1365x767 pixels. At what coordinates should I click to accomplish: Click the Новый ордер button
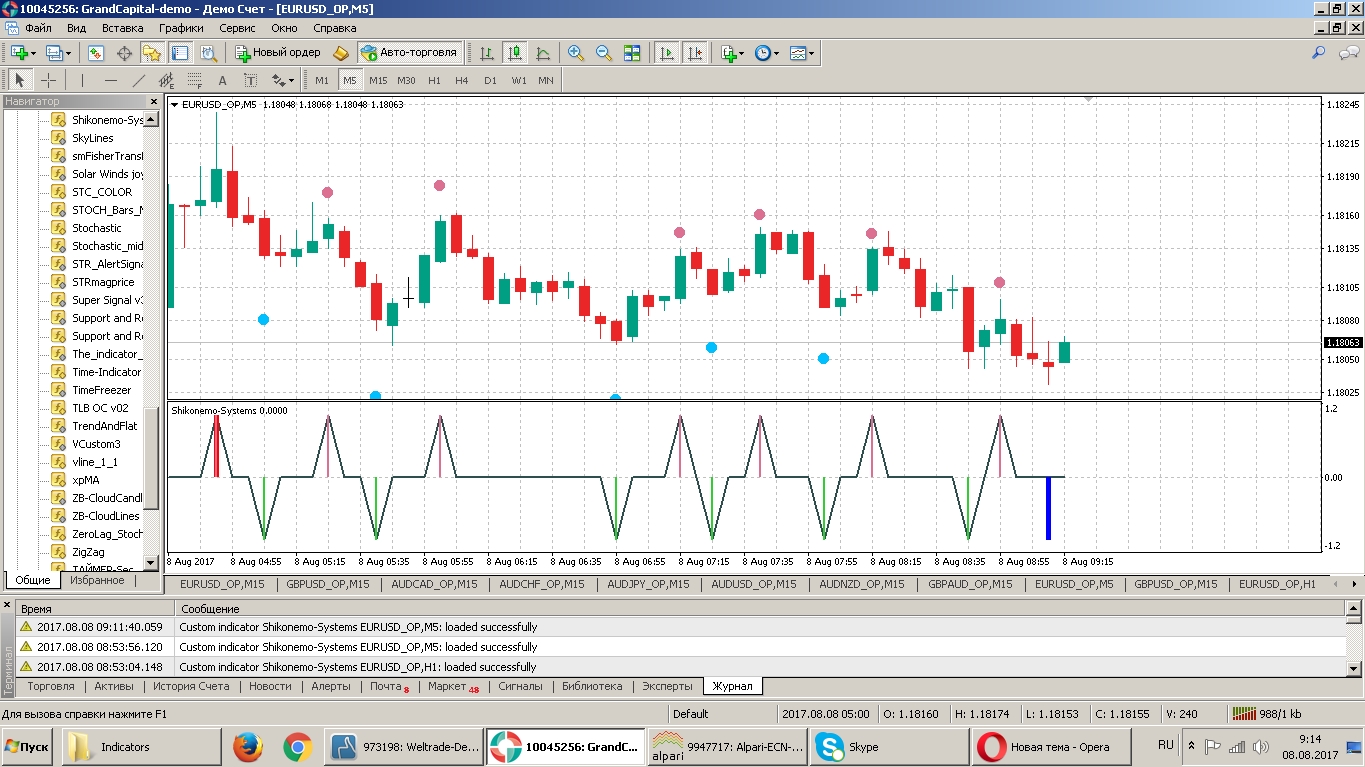pyautogui.click(x=277, y=53)
